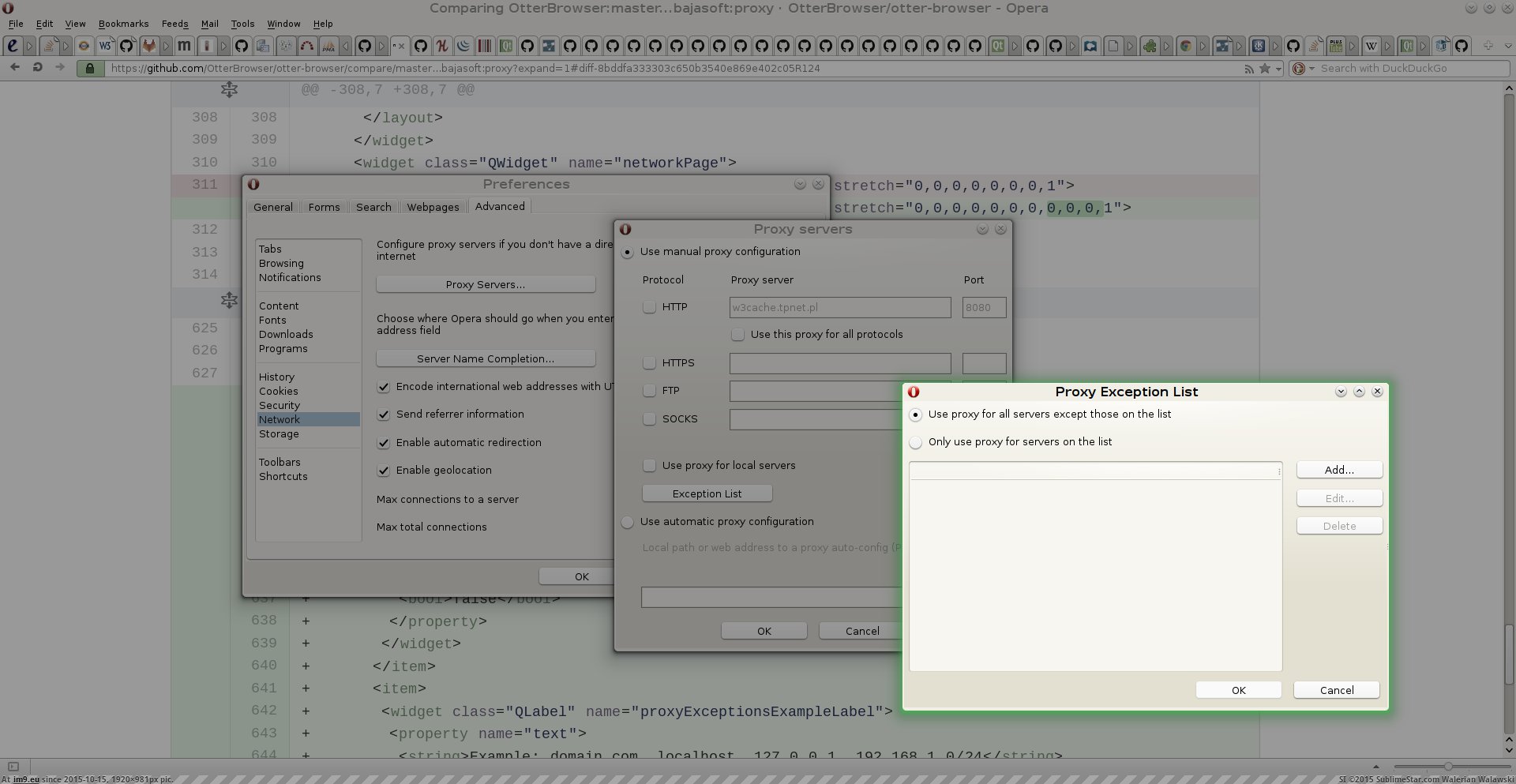Expand tab group arrow after Chrome tab
The height and width of the screenshot is (784, 1516).
click(x=1203, y=46)
